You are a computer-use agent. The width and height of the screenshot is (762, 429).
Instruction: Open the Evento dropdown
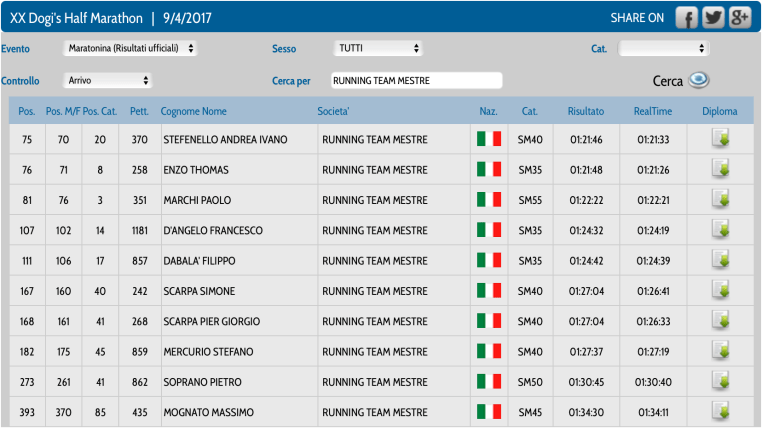tap(130, 48)
